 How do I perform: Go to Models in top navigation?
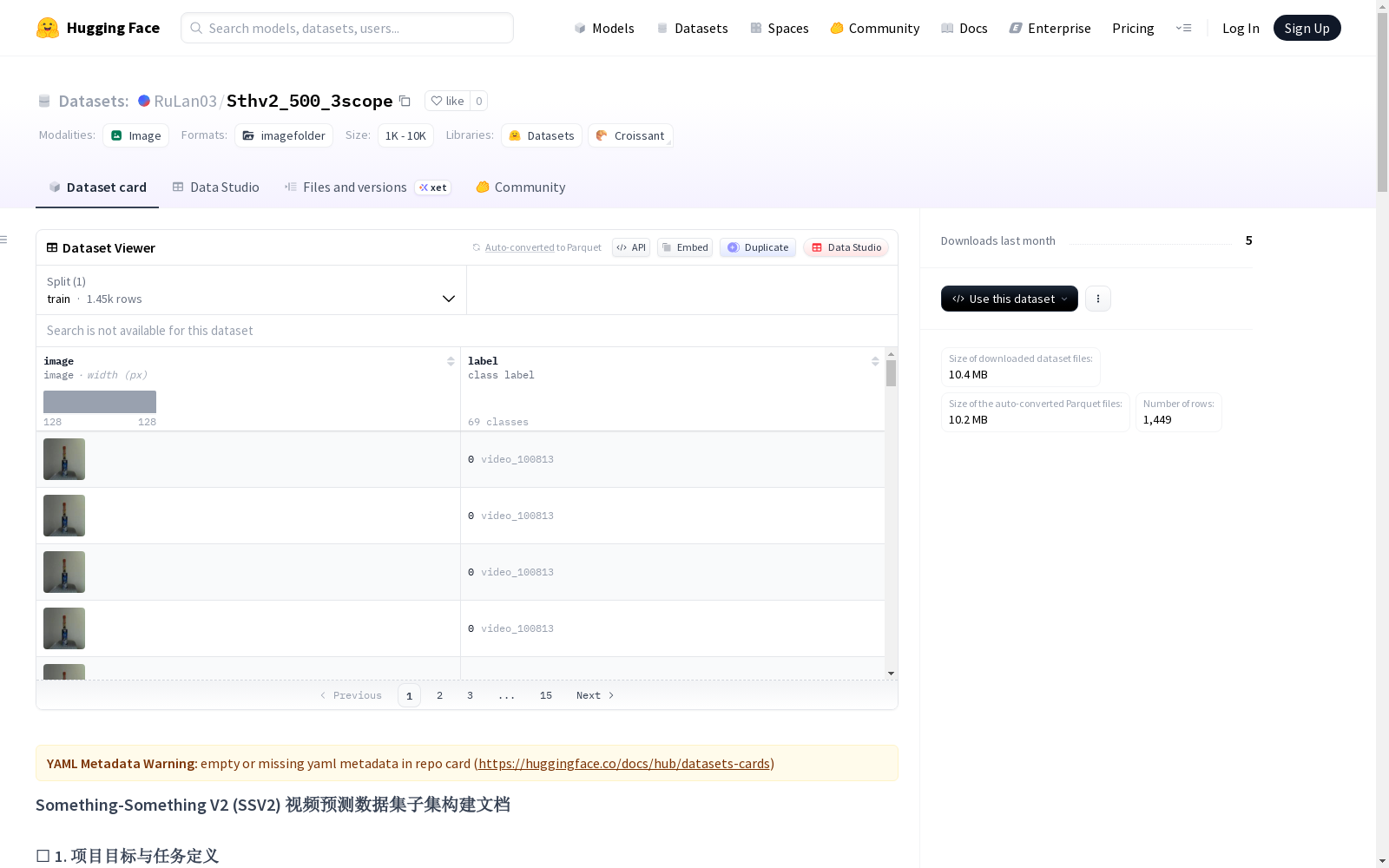[604, 28]
